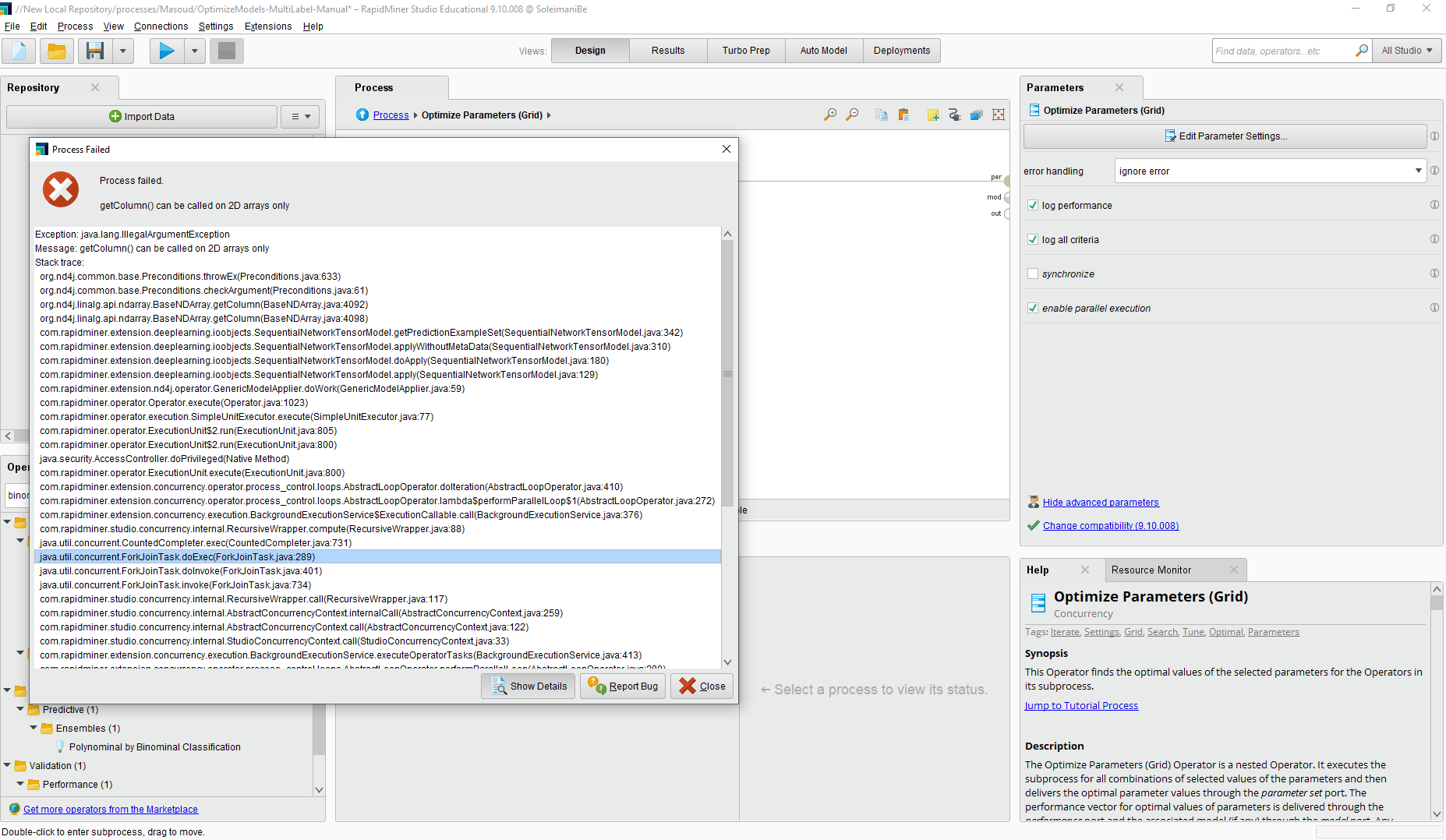
Task: Zoom out on the process canvas
Action: click(852, 115)
